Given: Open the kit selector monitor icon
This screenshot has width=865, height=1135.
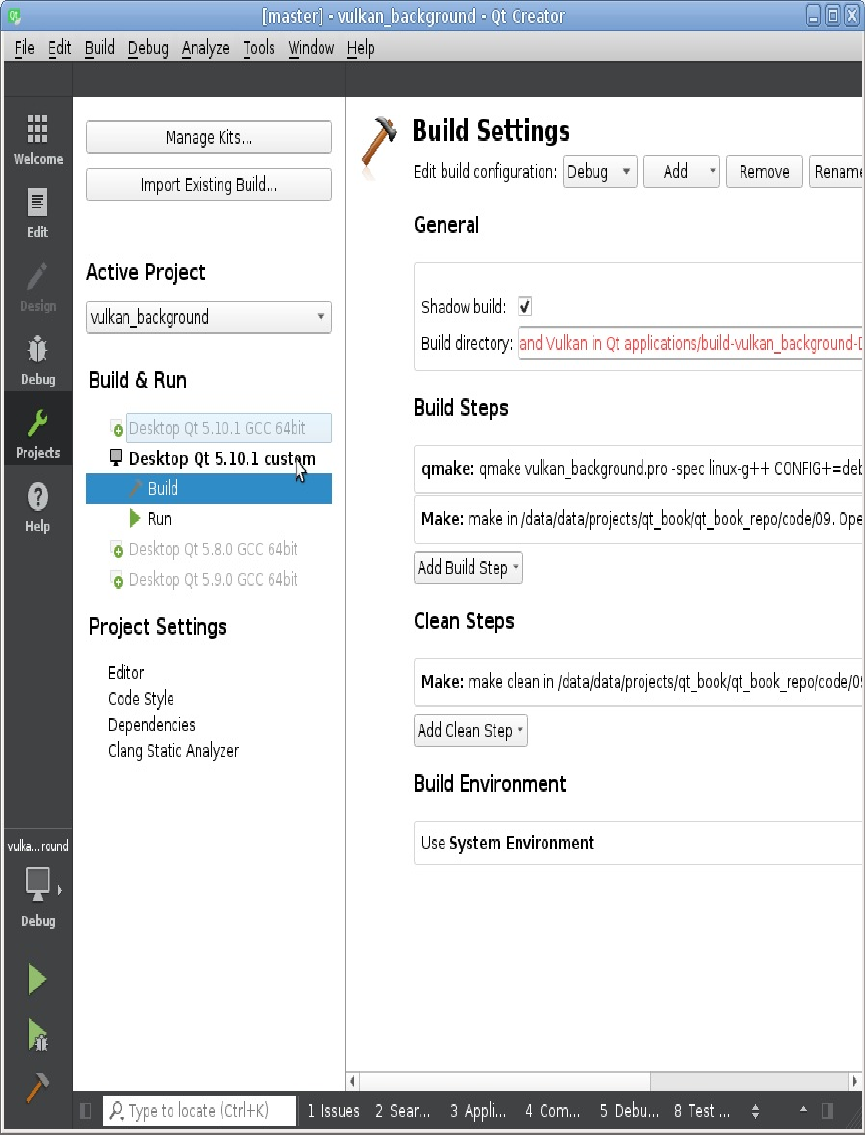Looking at the screenshot, I should pyautogui.click(x=38, y=885).
